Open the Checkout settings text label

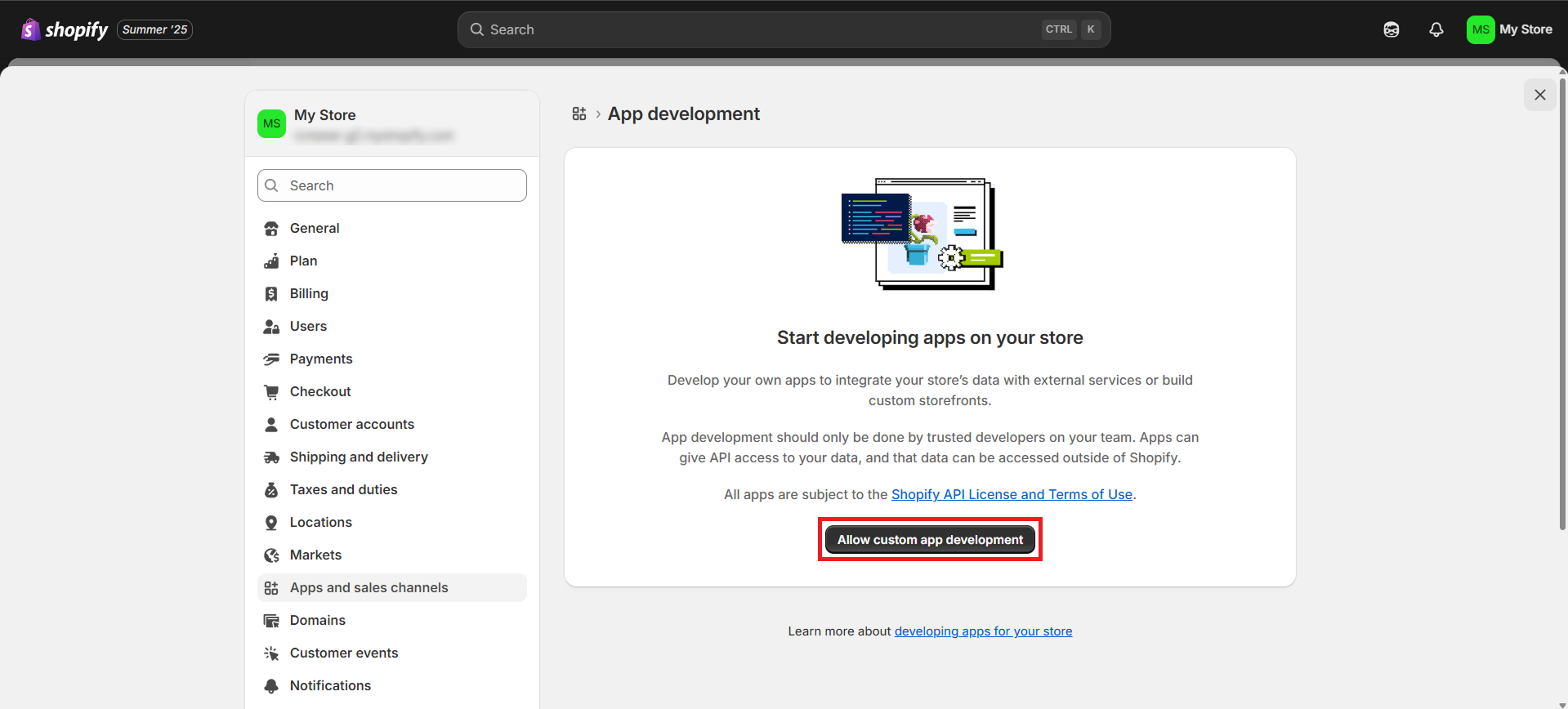click(x=320, y=391)
